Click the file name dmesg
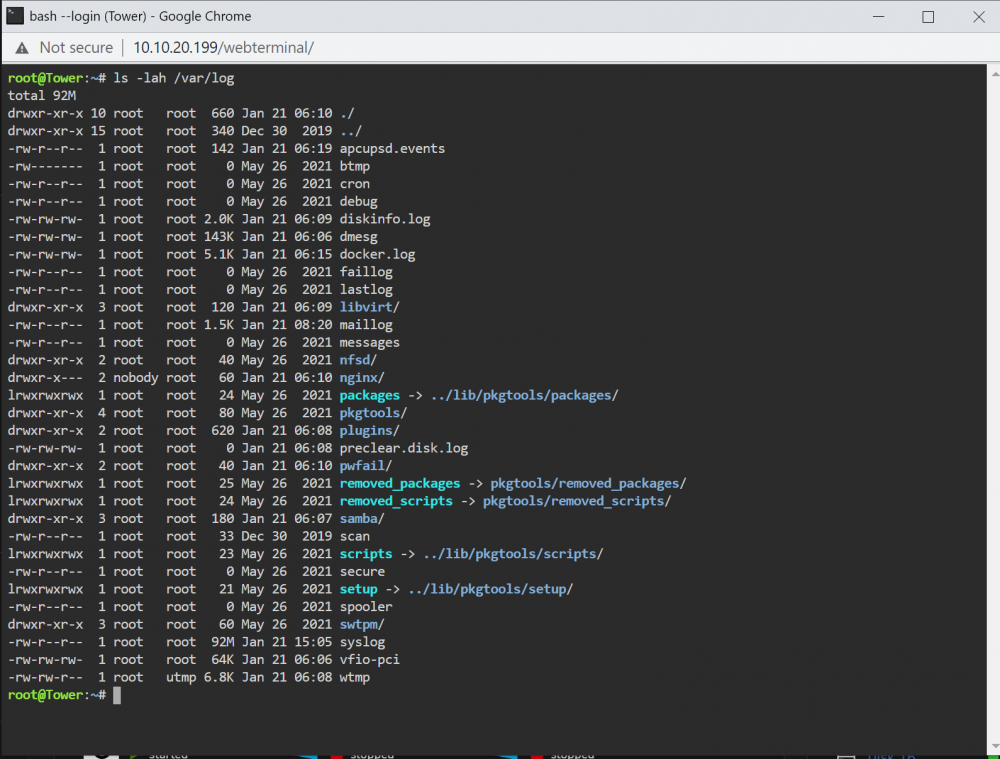The image size is (1000, 759). coord(358,237)
